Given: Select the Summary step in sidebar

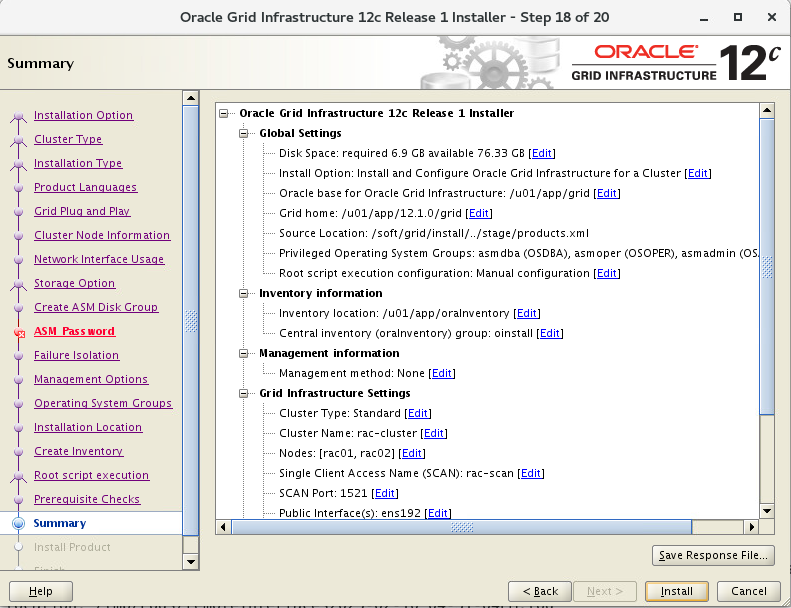Looking at the screenshot, I should click(60, 523).
